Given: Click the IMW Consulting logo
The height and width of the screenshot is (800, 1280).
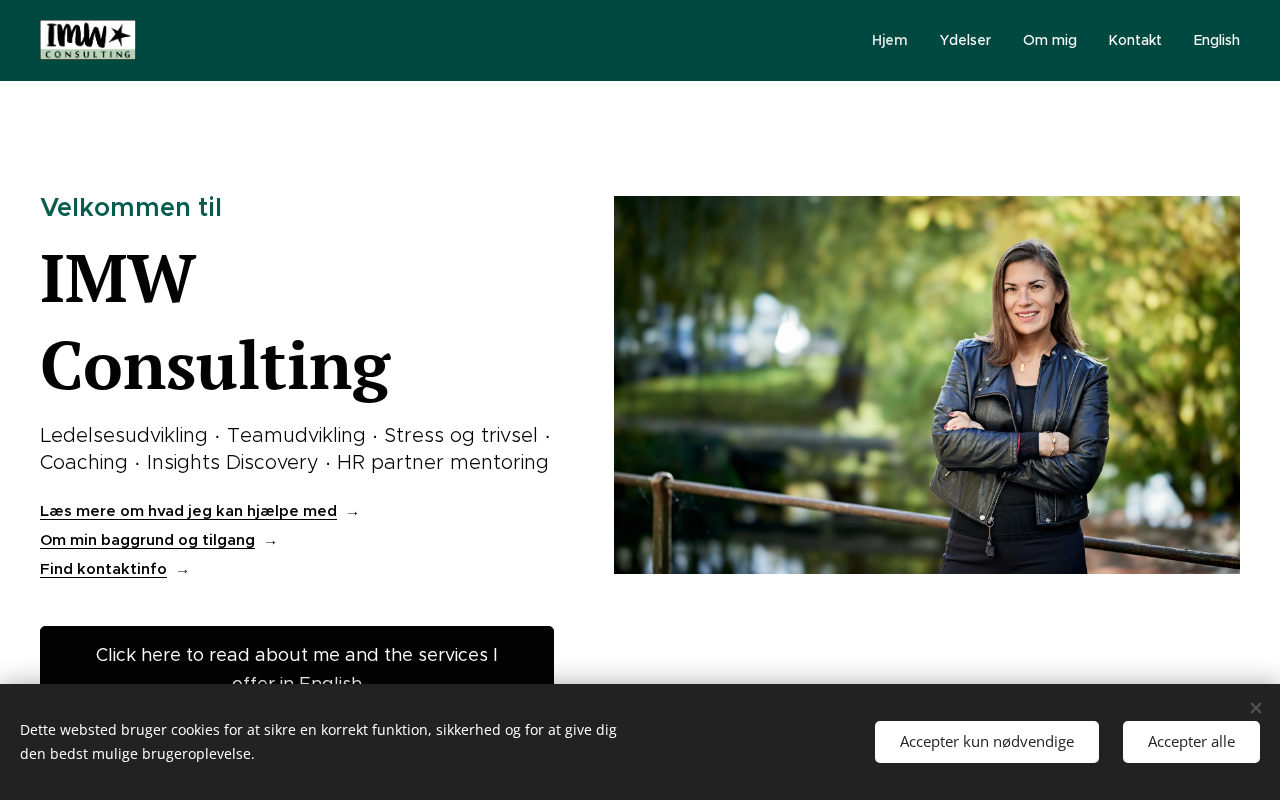Looking at the screenshot, I should coord(88,40).
